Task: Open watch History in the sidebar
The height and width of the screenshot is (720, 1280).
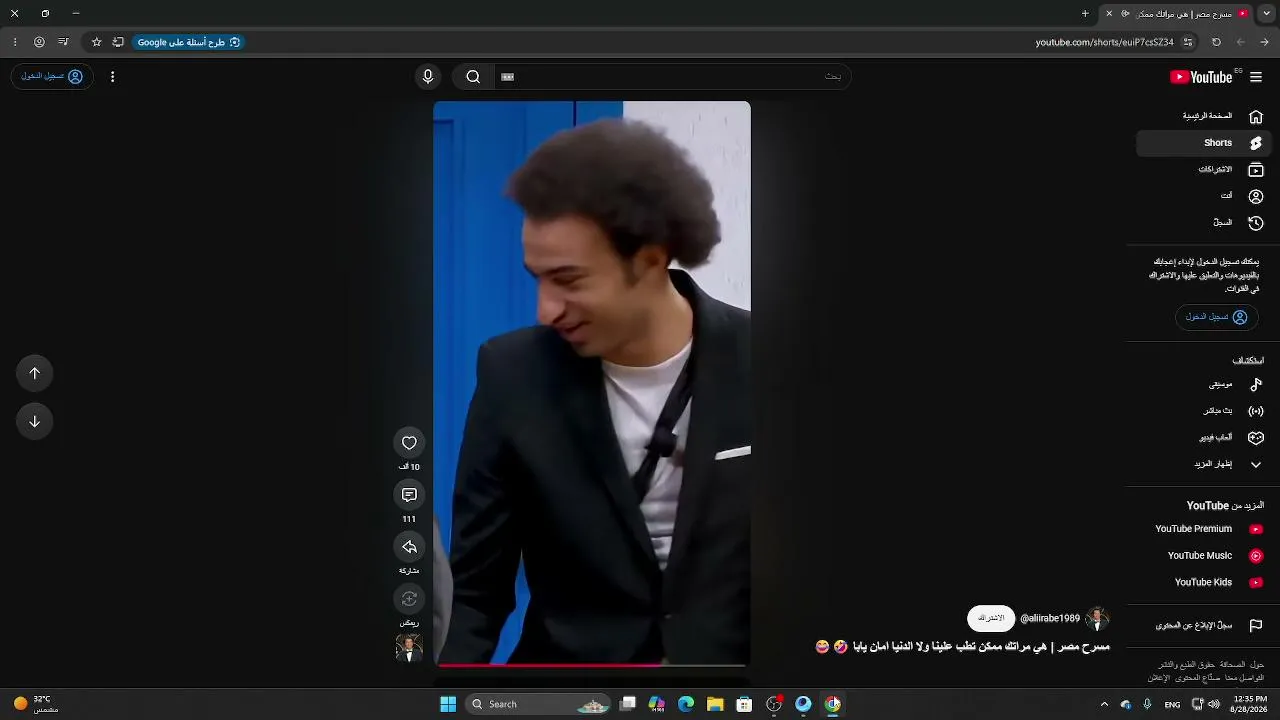Action: coord(1203,223)
